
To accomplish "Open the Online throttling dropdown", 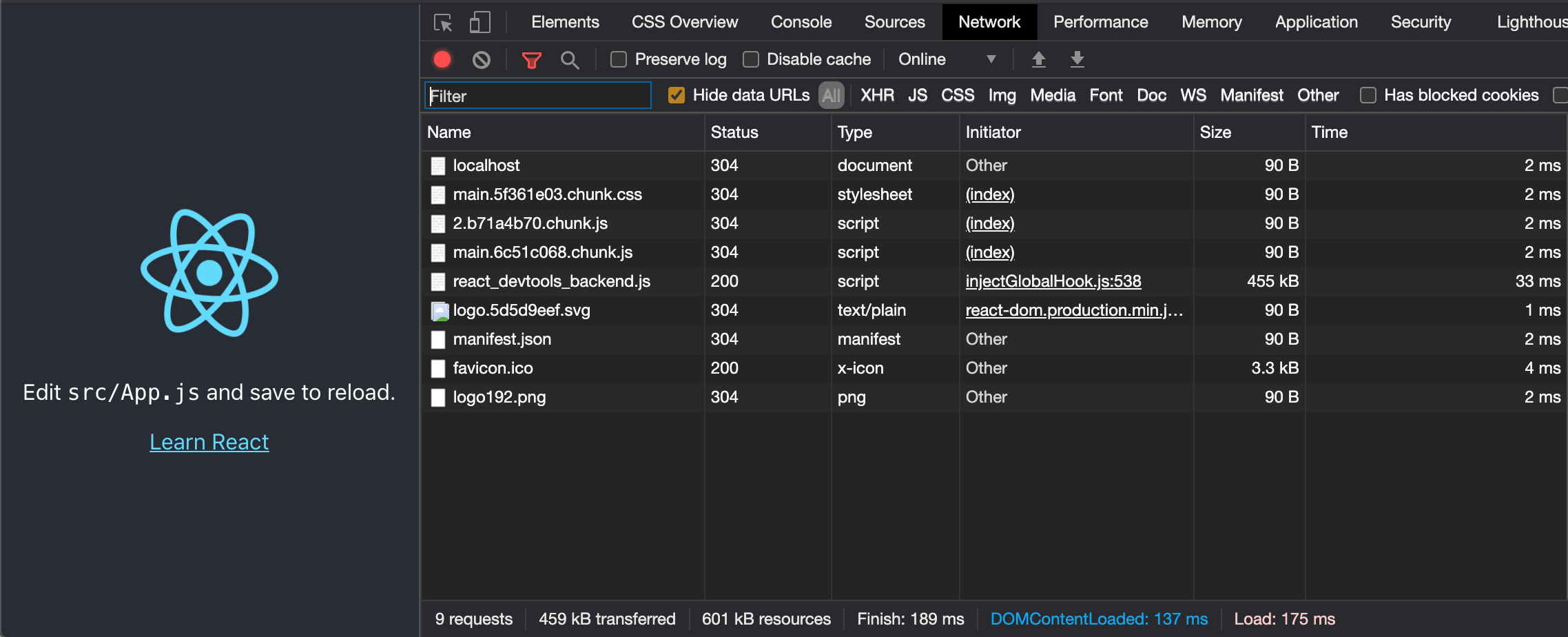I will point(947,59).
